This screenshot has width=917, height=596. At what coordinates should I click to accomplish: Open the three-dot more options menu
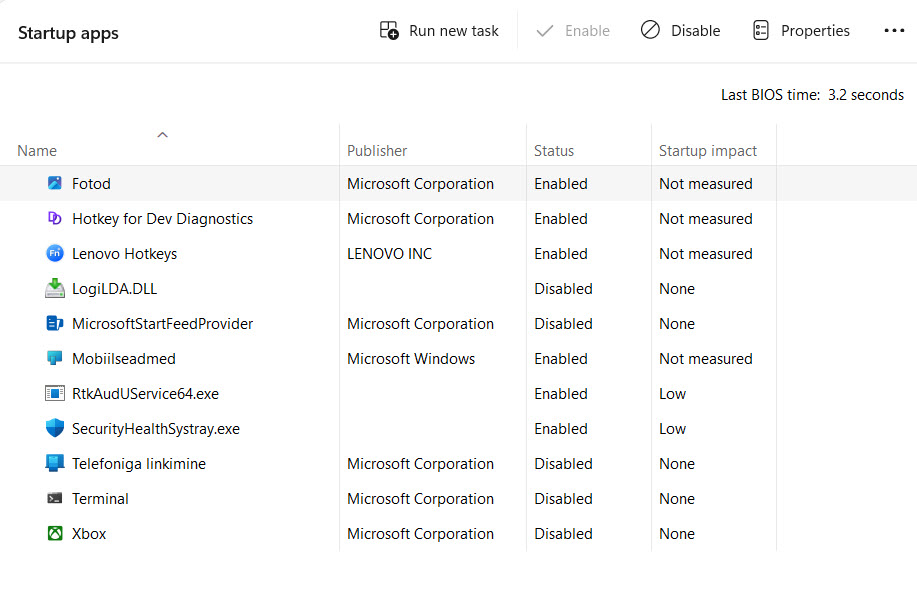[x=894, y=31]
